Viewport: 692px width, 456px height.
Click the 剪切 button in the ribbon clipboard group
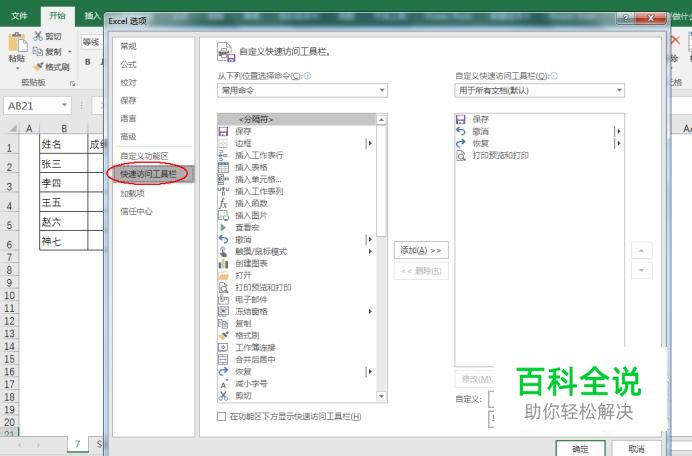click(48, 36)
